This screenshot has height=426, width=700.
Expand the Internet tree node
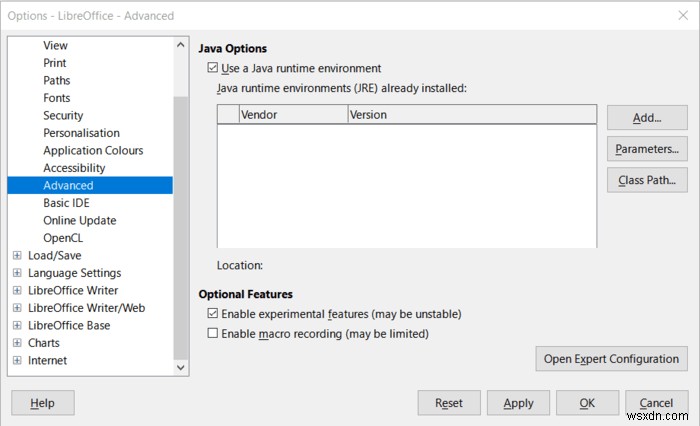tap(17, 360)
